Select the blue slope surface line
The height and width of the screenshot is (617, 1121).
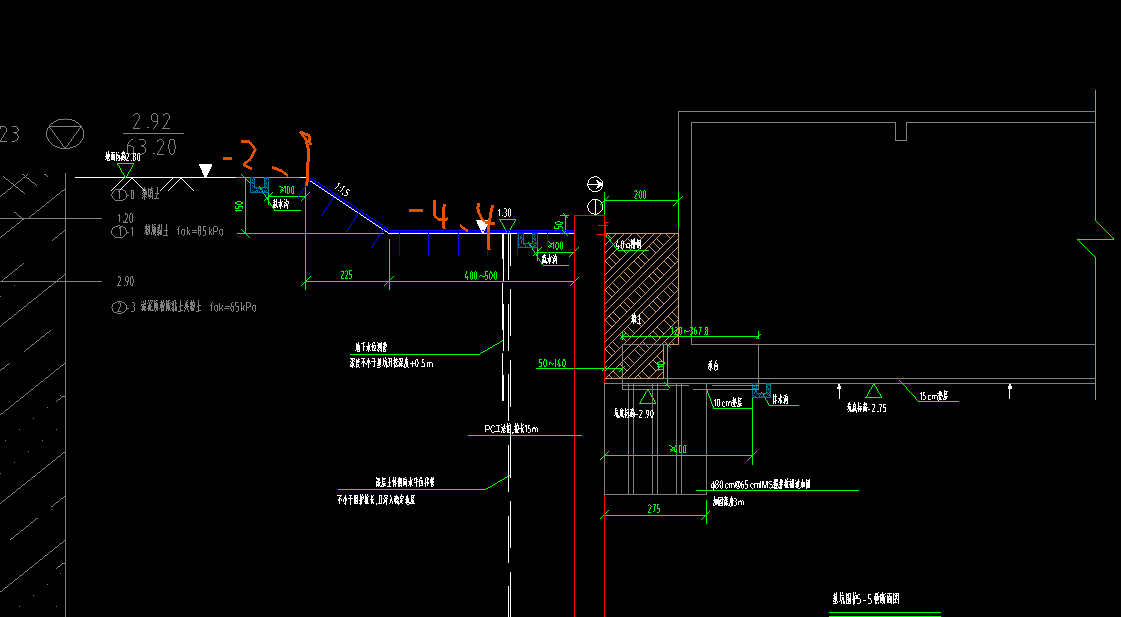(349, 205)
